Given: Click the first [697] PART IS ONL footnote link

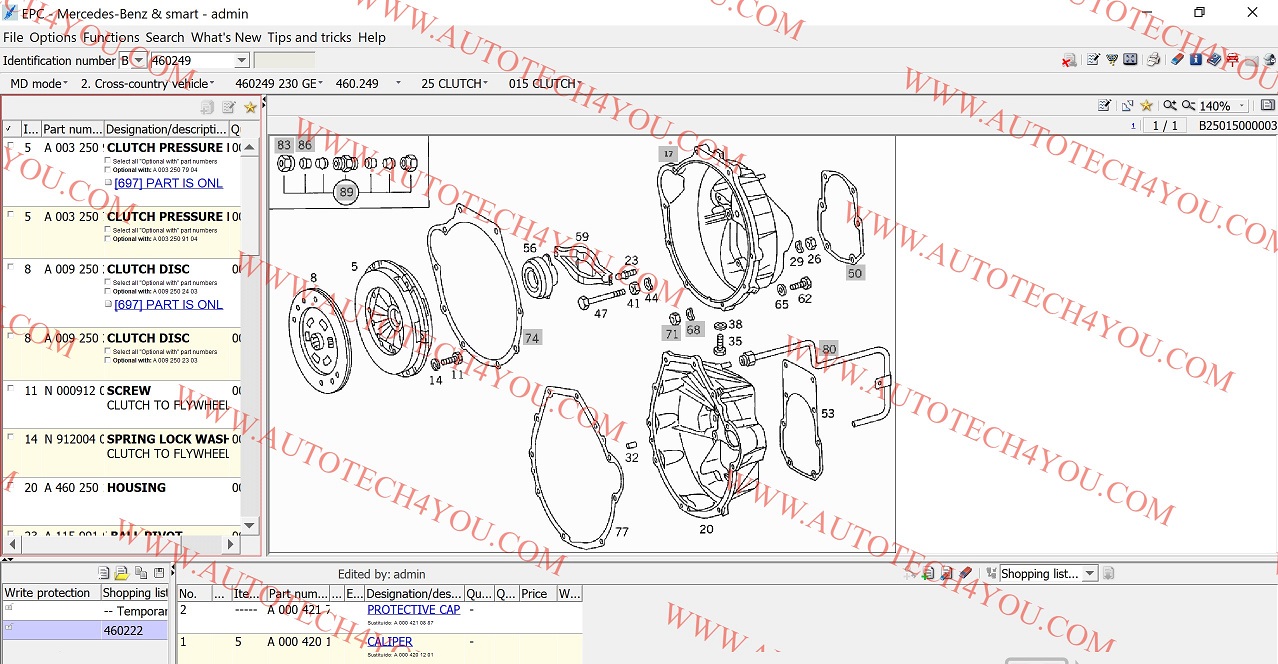Looking at the screenshot, I should pyautogui.click(x=168, y=183).
